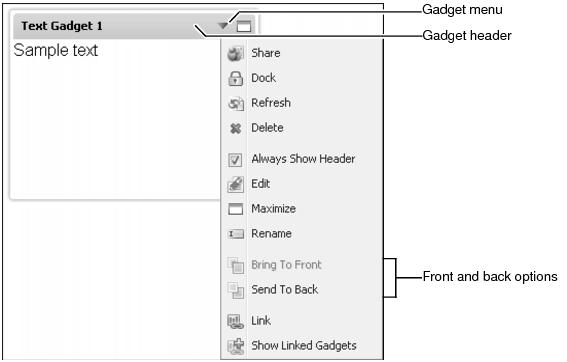Click the Edit pencil icon
This screenshot has width=567, height=362.
(x=235, y=184)
